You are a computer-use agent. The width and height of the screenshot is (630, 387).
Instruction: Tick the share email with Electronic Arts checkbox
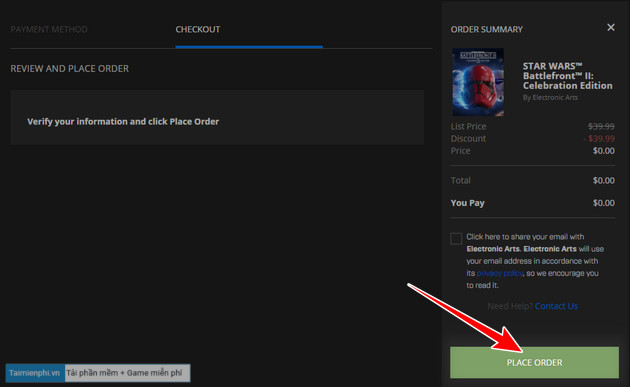click(456, 238)
